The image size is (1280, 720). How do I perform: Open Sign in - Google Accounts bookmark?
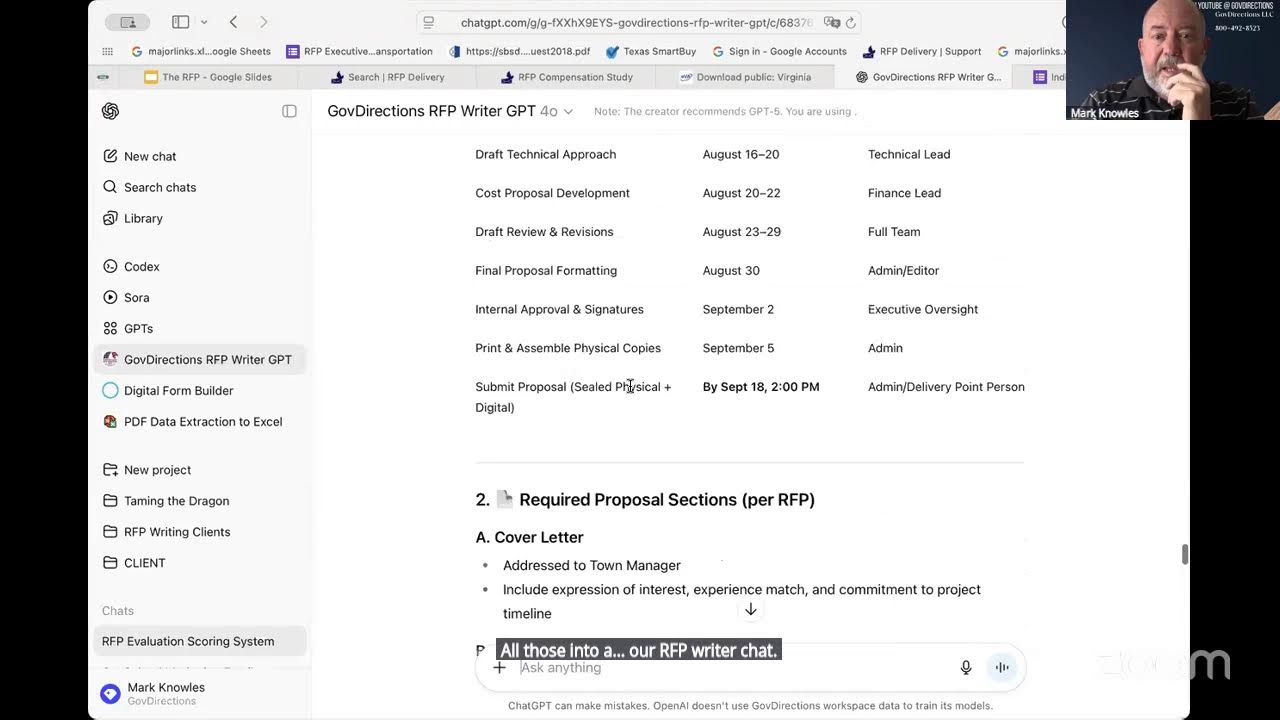(x=779, y=51)
